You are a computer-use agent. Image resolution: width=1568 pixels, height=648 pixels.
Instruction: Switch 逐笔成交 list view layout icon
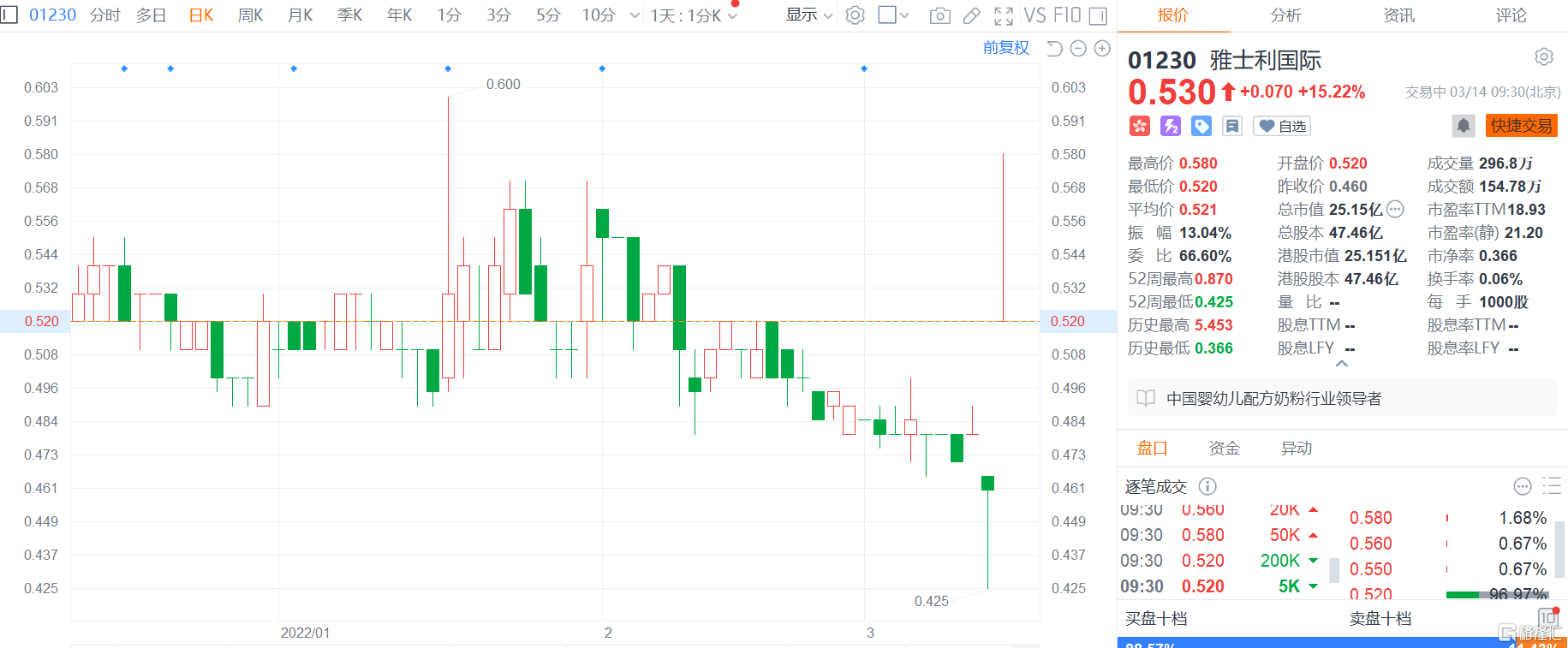point(1551,486)
